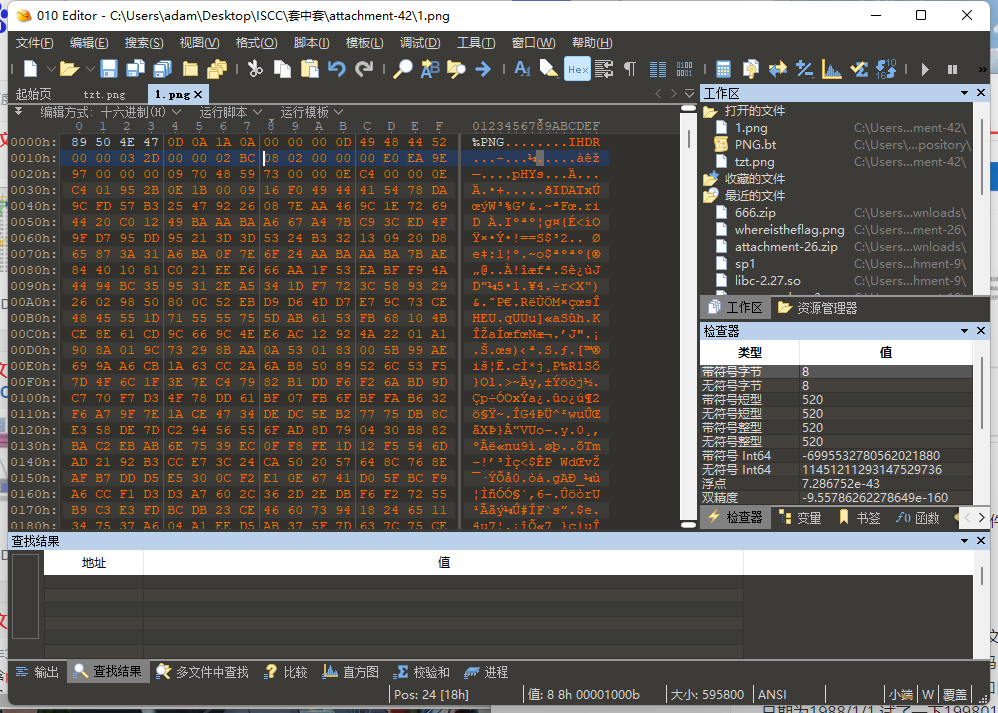Open the 编辑(E) menu

click(89, 43)
